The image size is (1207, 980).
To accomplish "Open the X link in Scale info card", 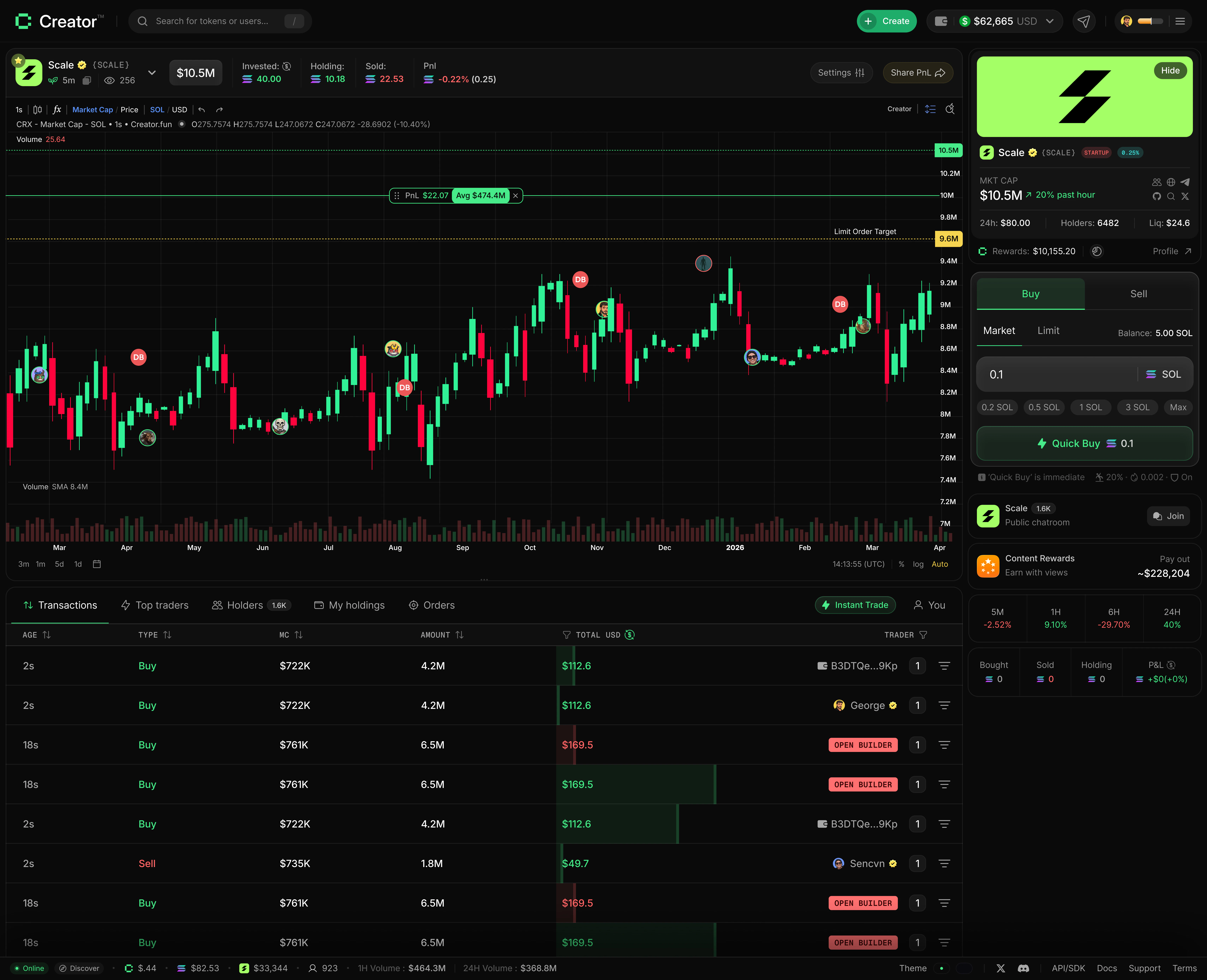I will click(1185, 196).
